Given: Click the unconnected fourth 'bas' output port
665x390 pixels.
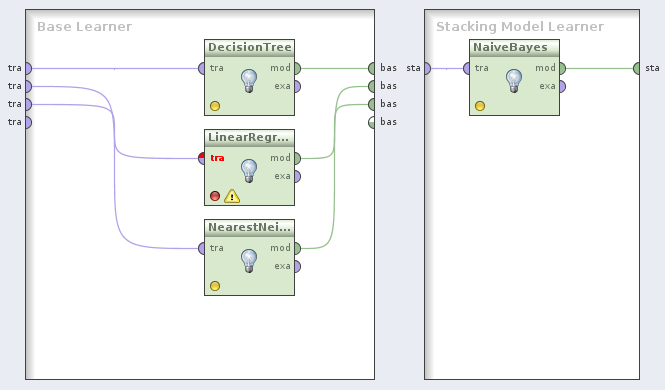Looking at the screenshot, I should tap(372, 123).
